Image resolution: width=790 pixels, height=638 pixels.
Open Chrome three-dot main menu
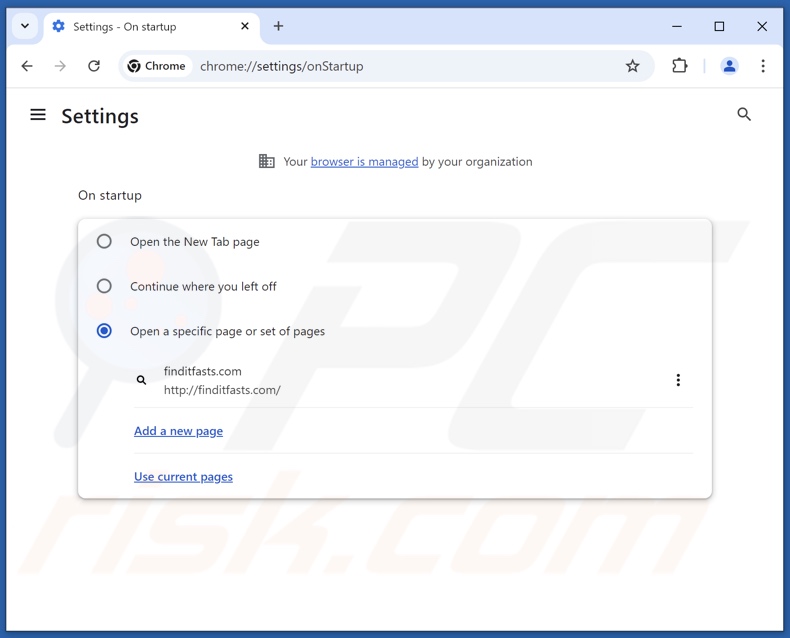tap(763, 66)
